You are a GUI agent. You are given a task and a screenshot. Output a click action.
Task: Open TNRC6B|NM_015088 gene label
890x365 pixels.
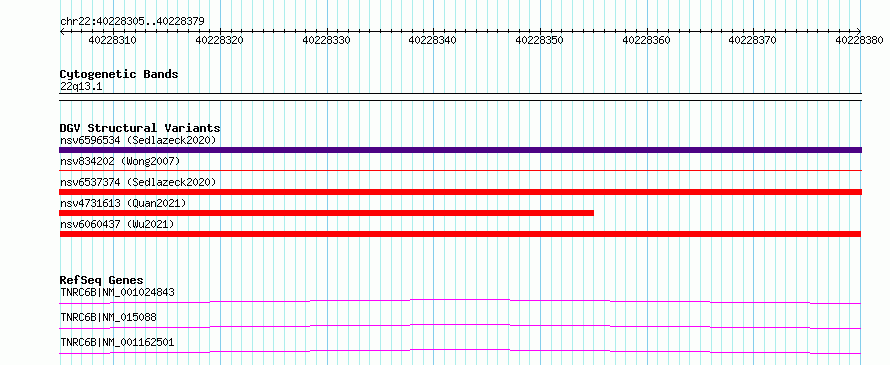pyautogui.click(x=108, y=317)
